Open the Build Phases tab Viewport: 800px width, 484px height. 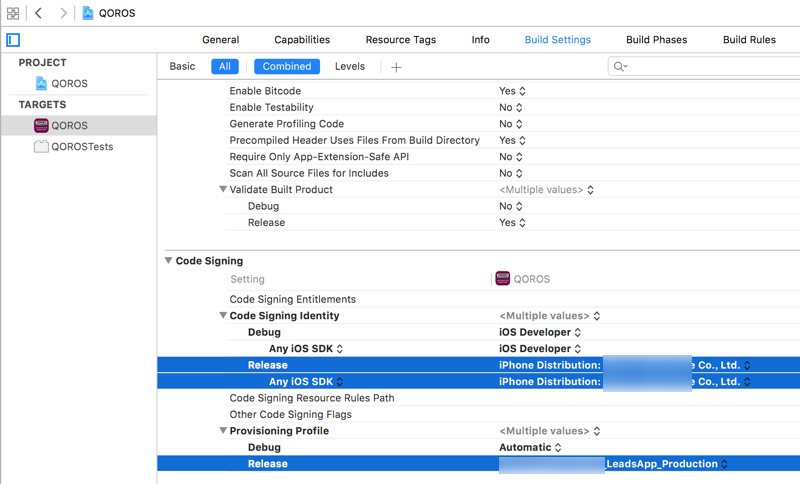(x=656, y=40)
